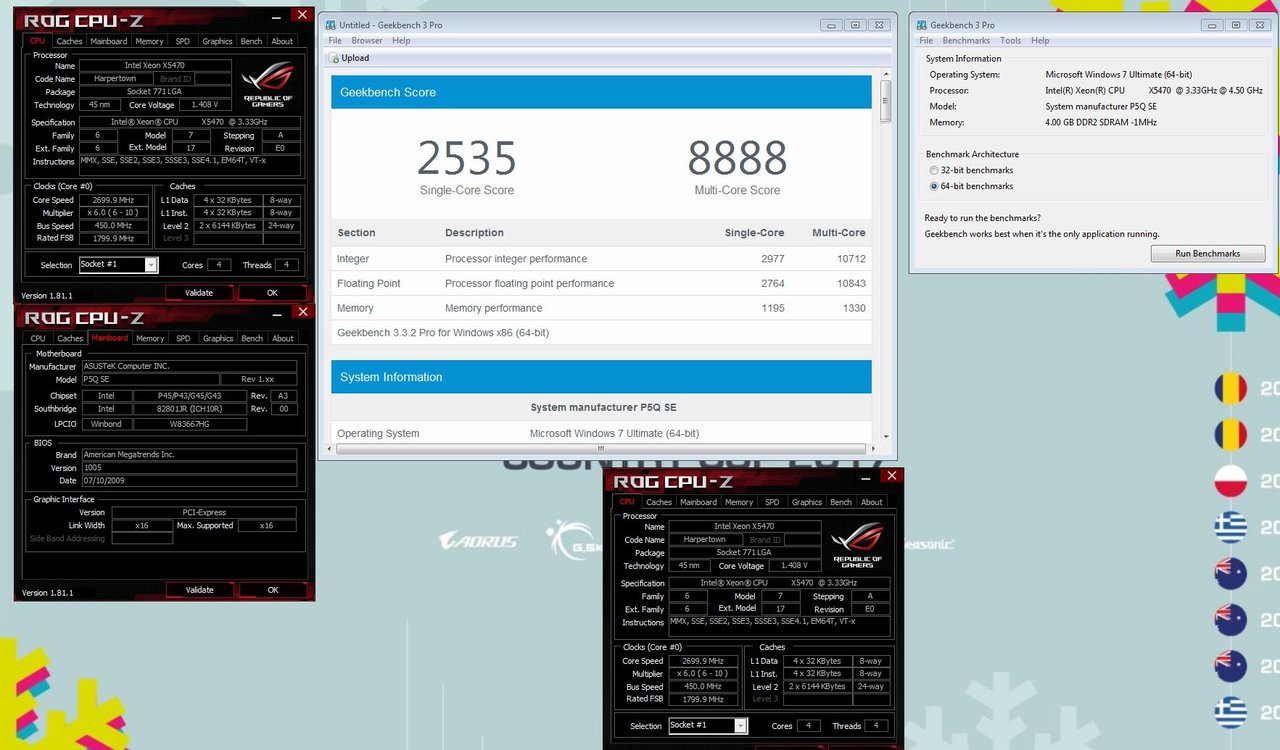Open About tab in bottom-right CPU-Z window
This screenshot has width=1280, height=750.
click(x=872, y=502)
